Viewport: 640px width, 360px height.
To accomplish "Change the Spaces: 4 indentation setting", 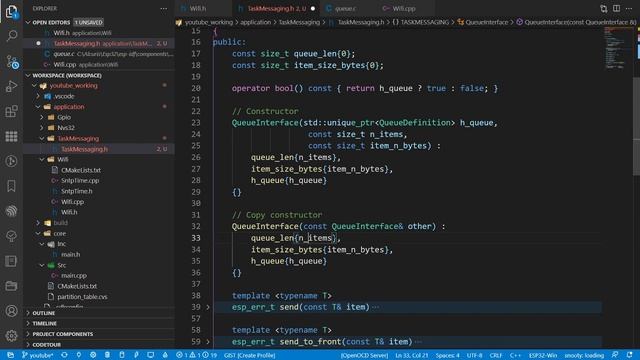I will [447, 355].
